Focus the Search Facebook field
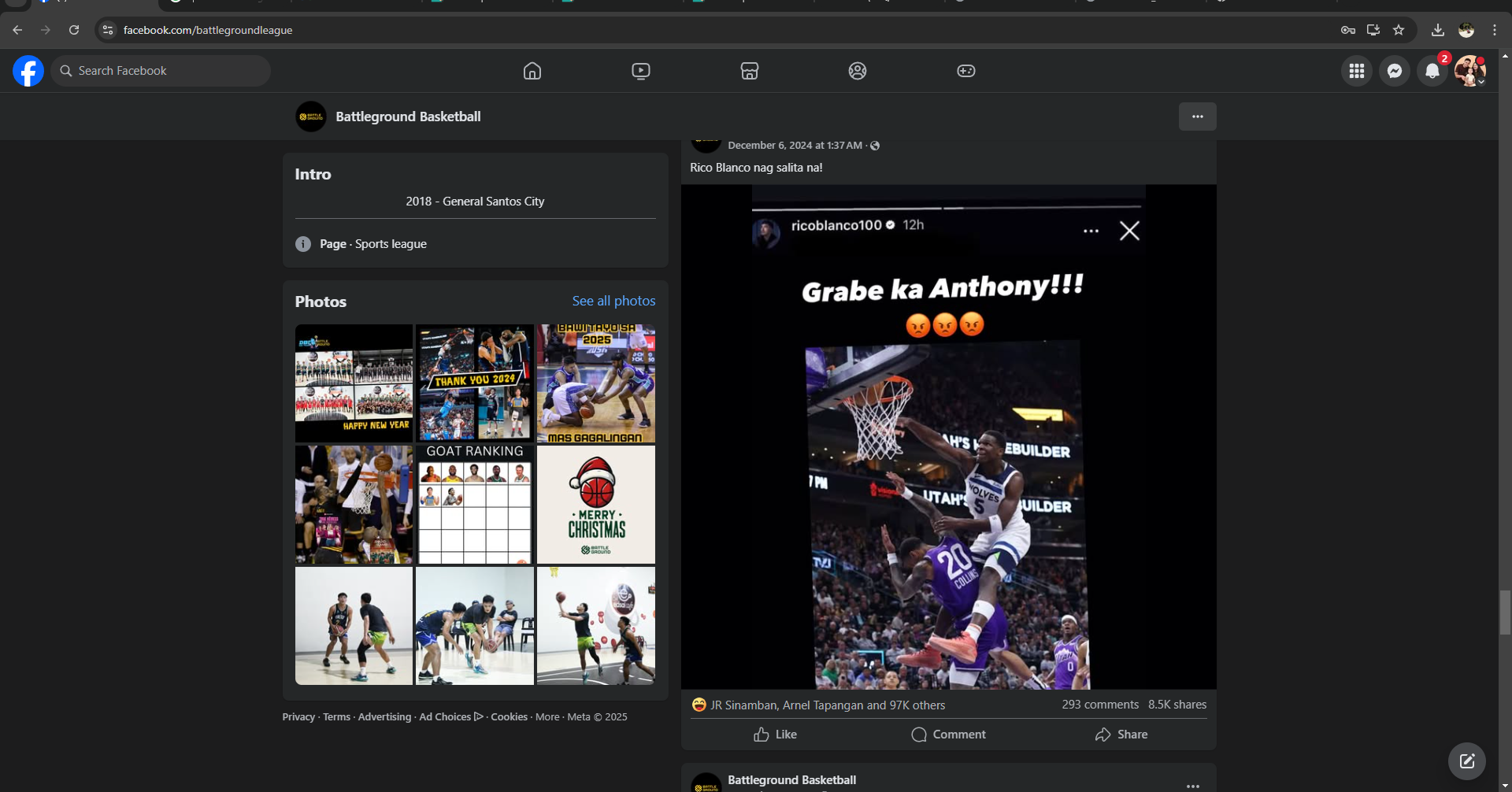Screen dimensions: 1512x792 click(161, 71)
